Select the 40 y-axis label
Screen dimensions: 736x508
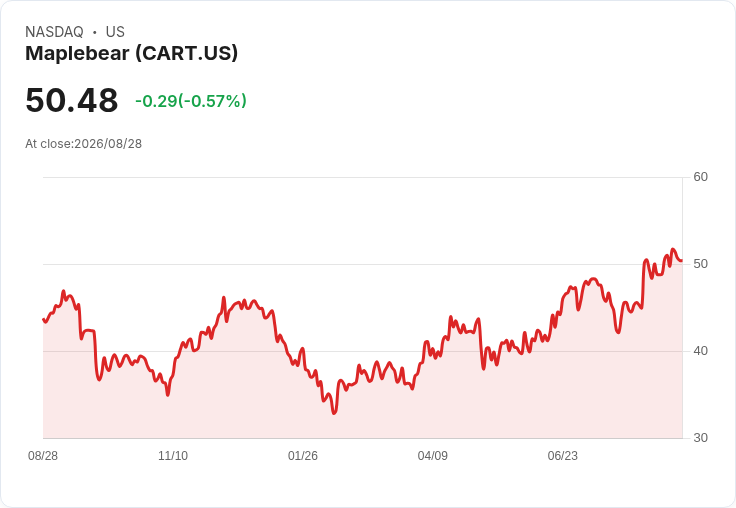click(700, 351)
